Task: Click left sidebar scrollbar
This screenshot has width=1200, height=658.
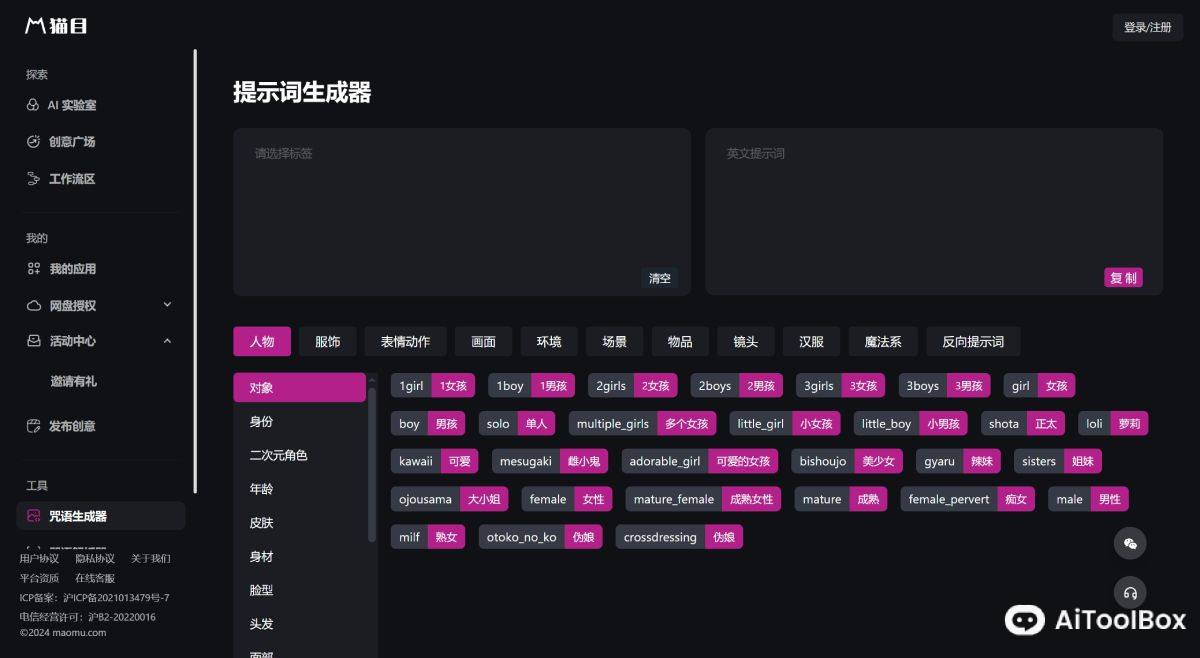Action: click(x=195, y=270)
